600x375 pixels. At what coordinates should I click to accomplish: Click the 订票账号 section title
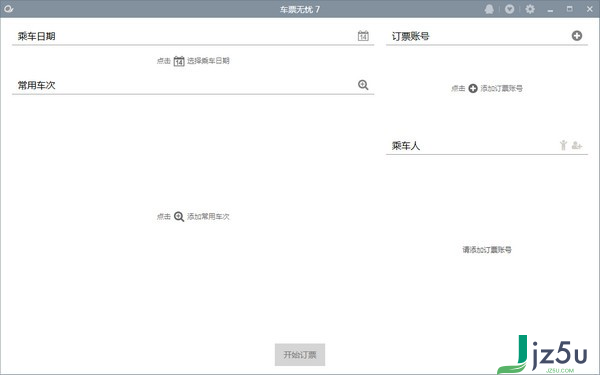(410, 36)
